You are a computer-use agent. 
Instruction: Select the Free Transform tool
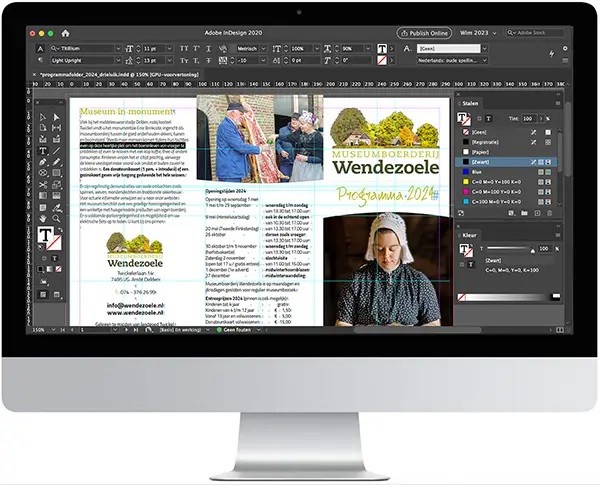click(x=56, y=185)
